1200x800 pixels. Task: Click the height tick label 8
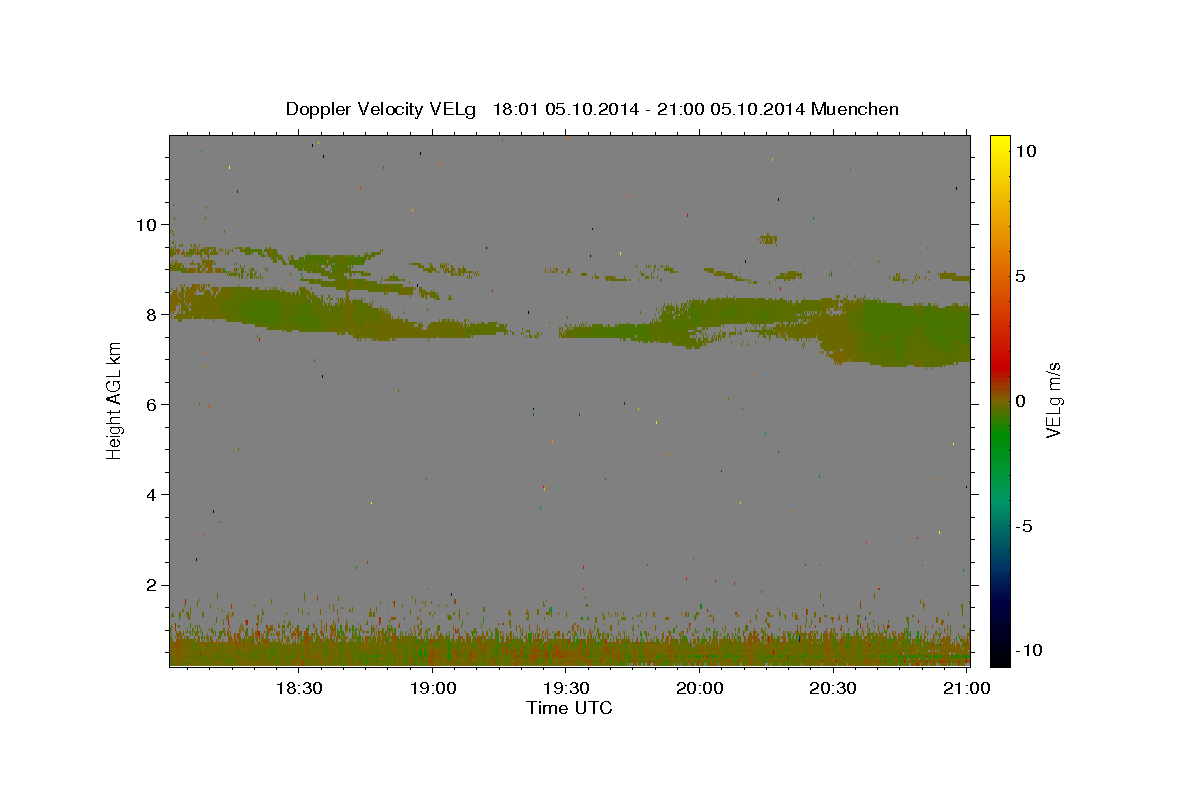(x=151, y=315)
